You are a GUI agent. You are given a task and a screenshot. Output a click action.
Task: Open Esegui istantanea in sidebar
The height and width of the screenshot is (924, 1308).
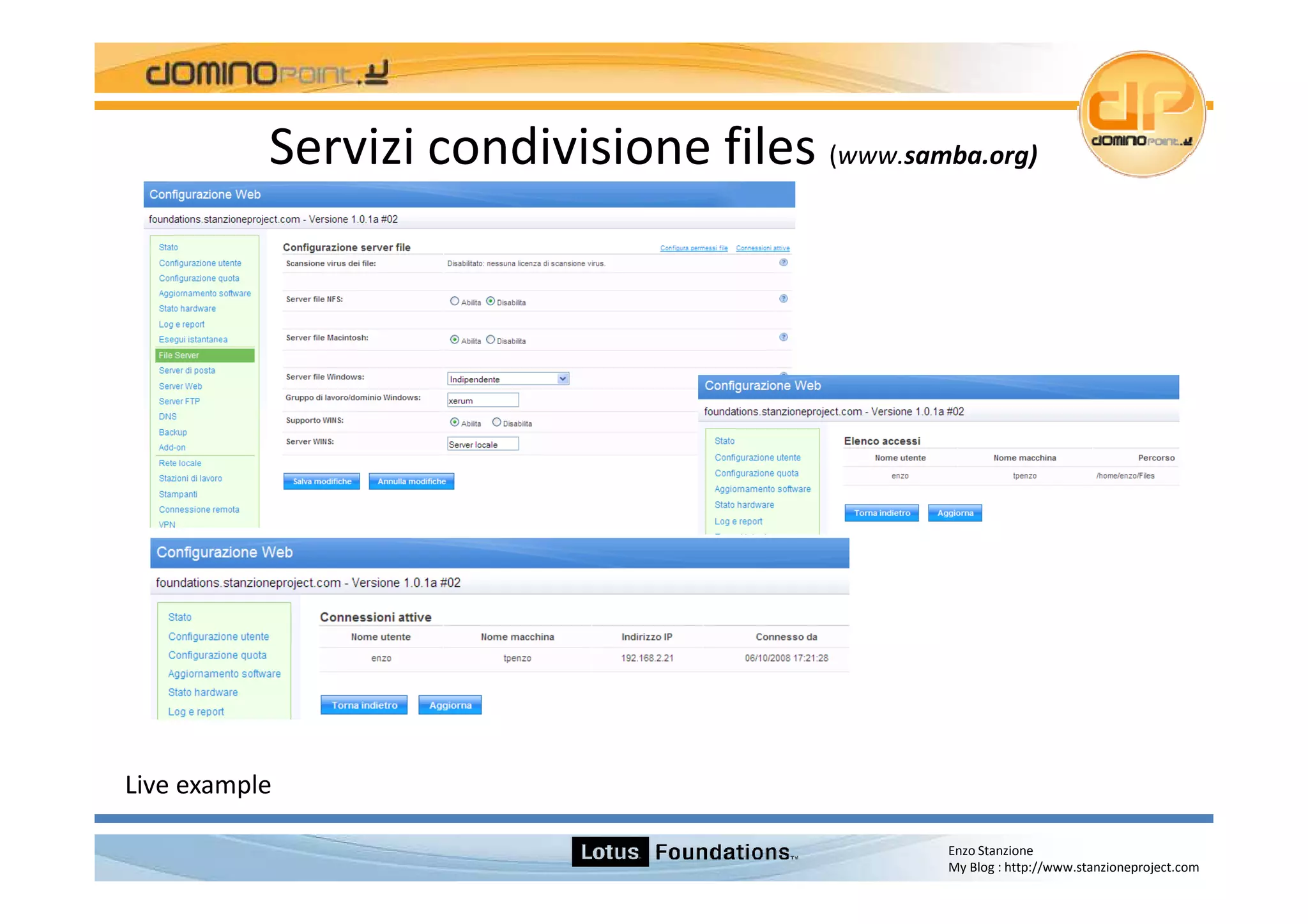pos(193,340)
